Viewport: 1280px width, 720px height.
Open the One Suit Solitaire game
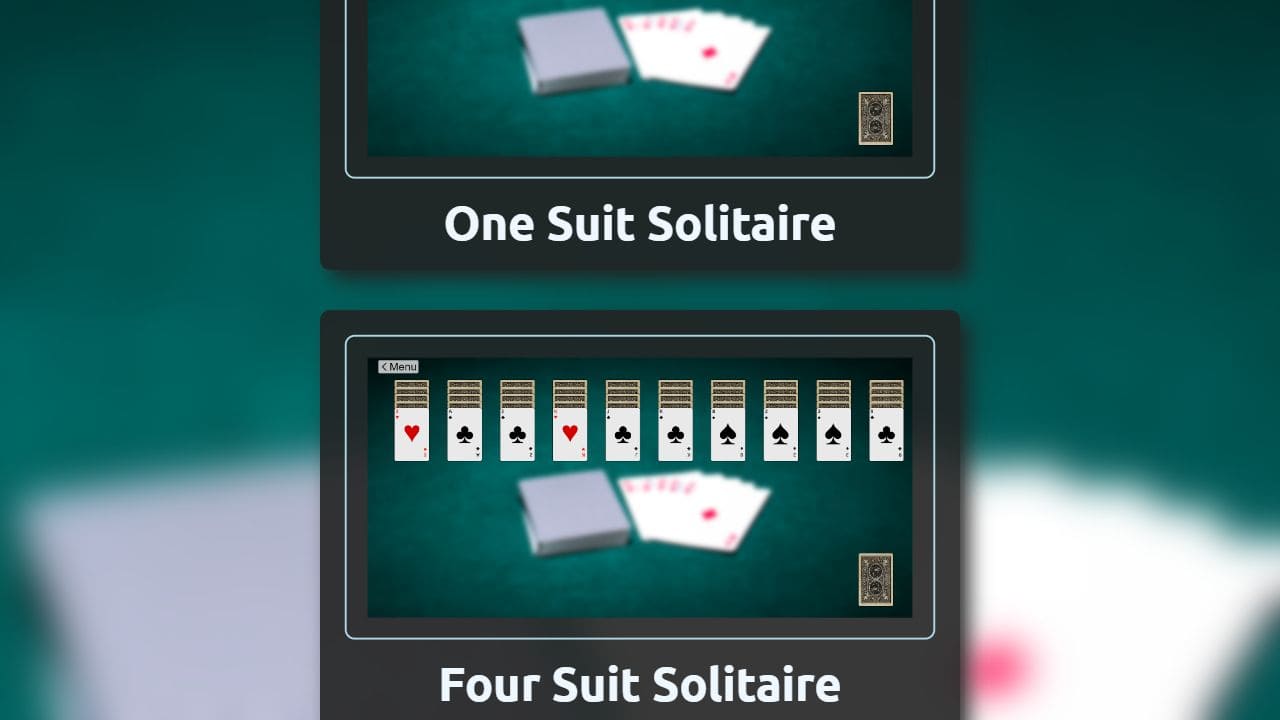640,223
